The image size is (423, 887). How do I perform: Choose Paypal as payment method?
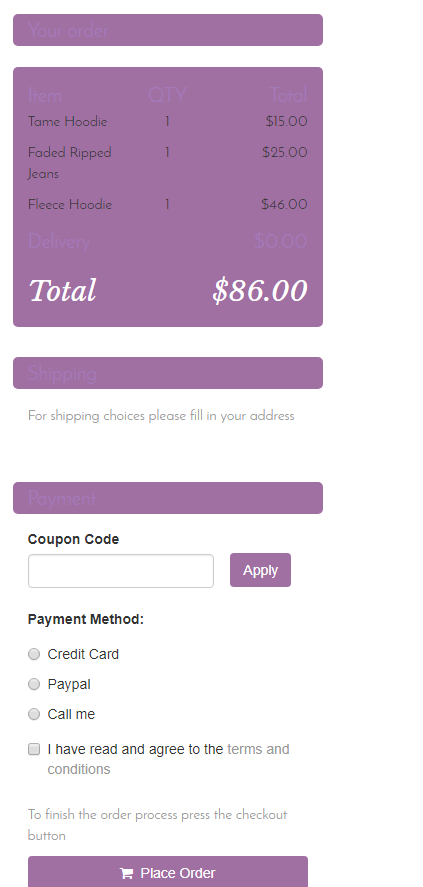click(x=34, y=684)
